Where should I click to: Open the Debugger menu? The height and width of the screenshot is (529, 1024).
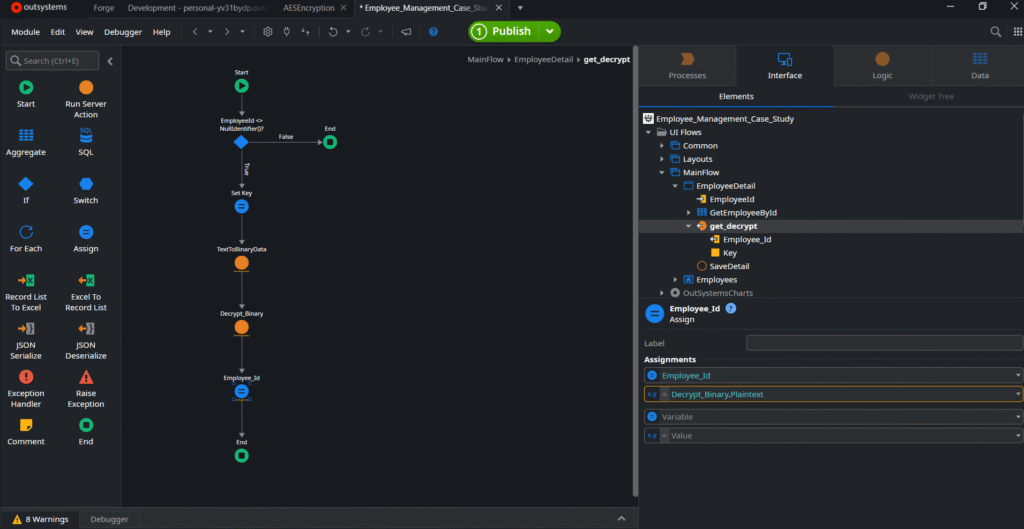coord(123,32)
